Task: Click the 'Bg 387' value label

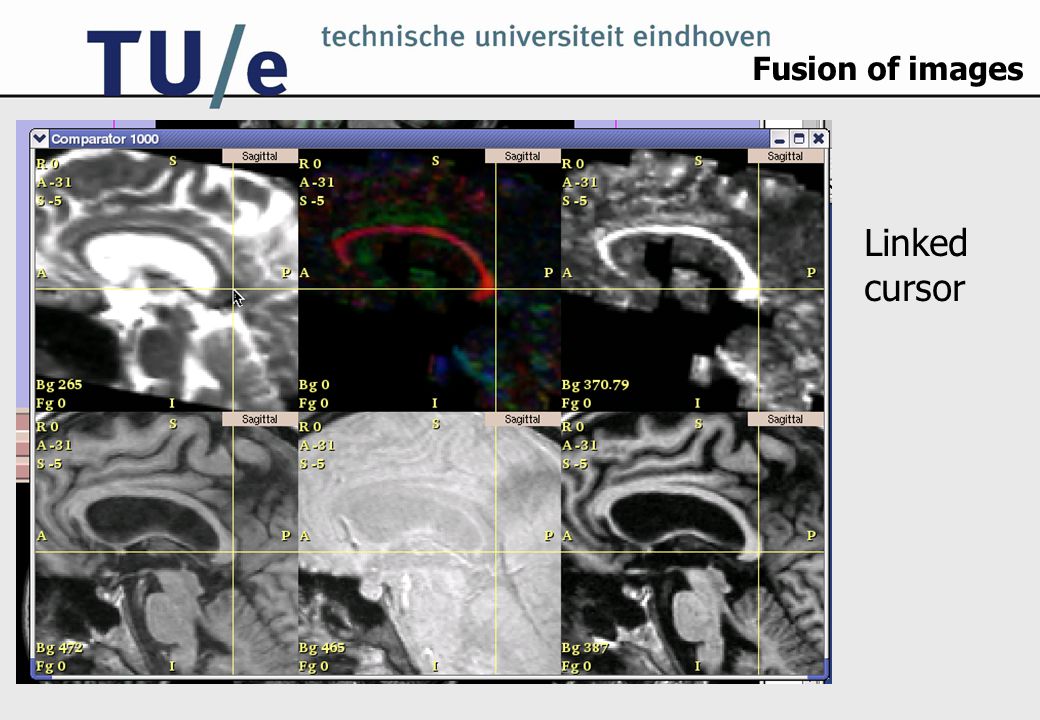Action: click(584, 648)
